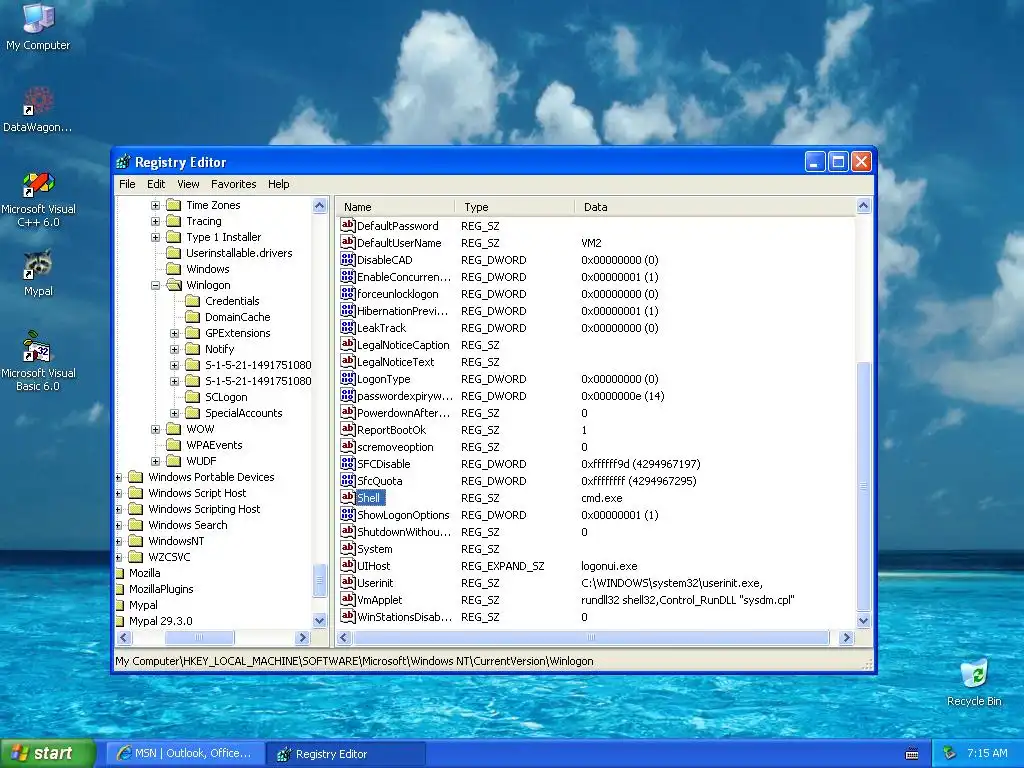Expand the Notify subkey
This screenshot has width=1024, height=768.
pos(174,349)
